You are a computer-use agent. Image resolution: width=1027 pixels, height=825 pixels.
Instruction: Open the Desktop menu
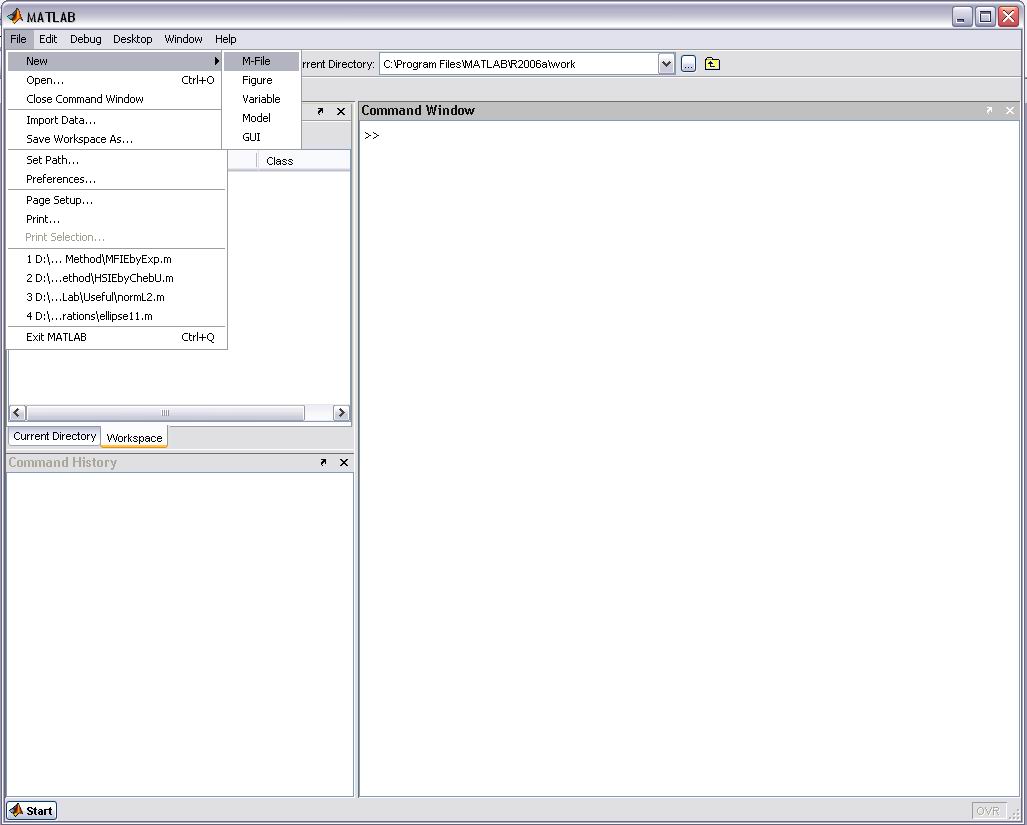132,39
